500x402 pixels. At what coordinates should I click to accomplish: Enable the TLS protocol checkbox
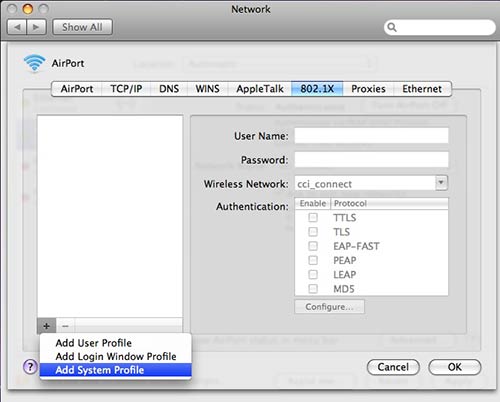click(313, 232)
